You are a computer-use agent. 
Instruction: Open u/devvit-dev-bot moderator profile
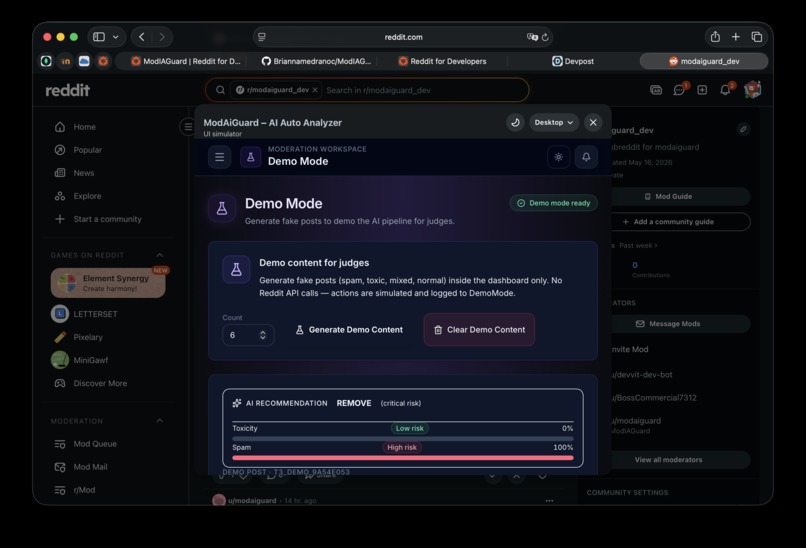[x=642, y=375]
